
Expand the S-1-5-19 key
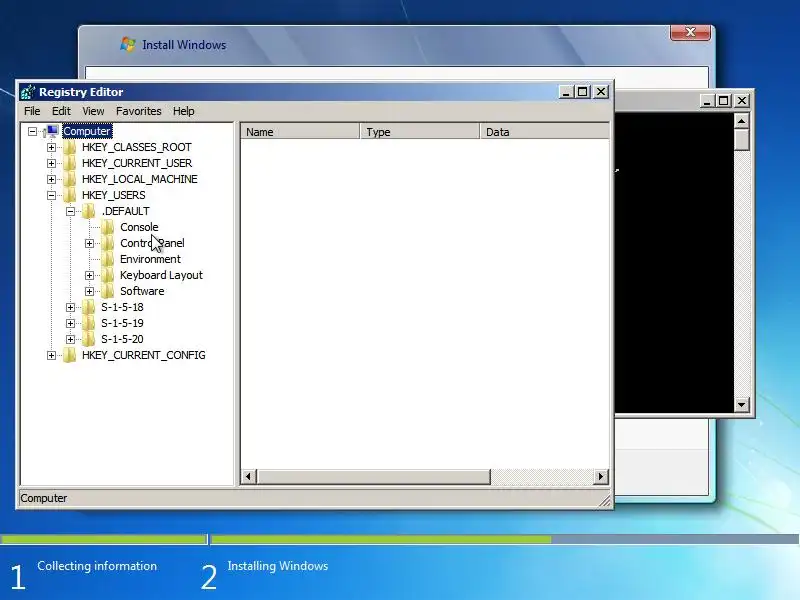(70, 323)
